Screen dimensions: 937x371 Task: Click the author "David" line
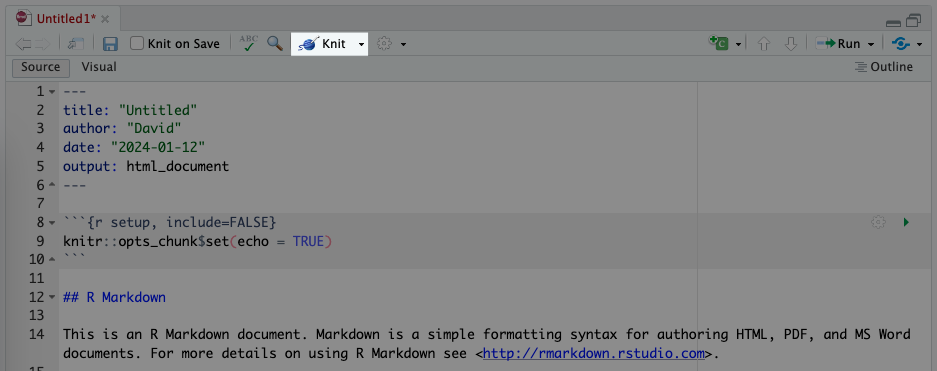click(123, 128)
